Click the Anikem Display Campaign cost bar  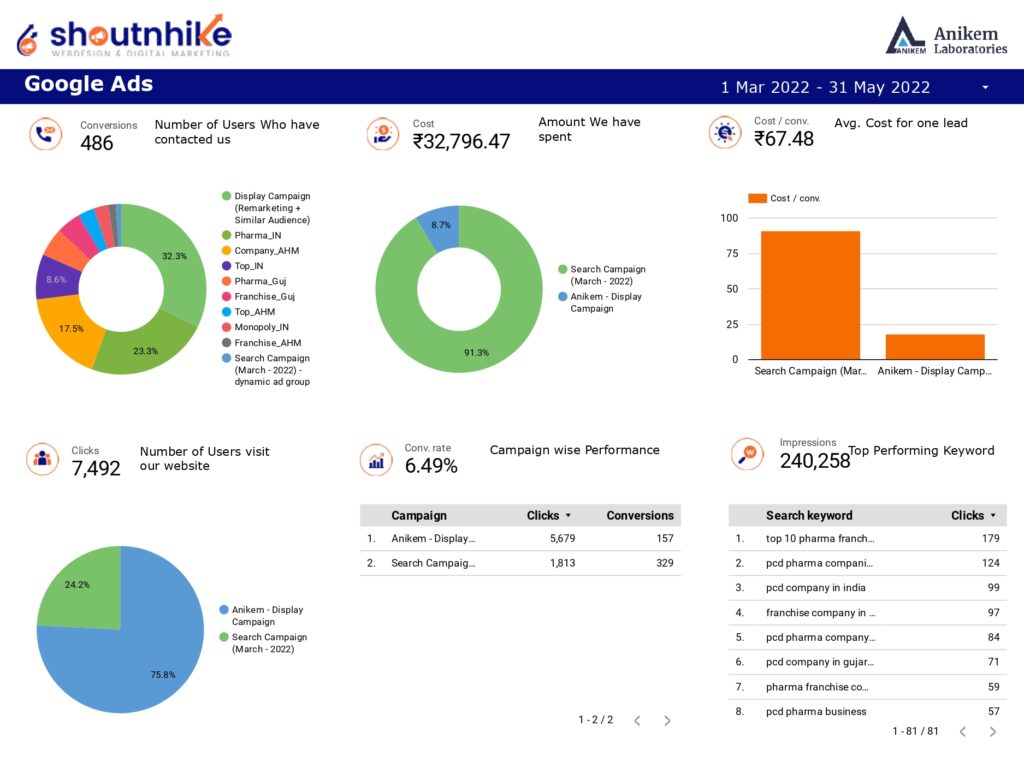(935, 347)
